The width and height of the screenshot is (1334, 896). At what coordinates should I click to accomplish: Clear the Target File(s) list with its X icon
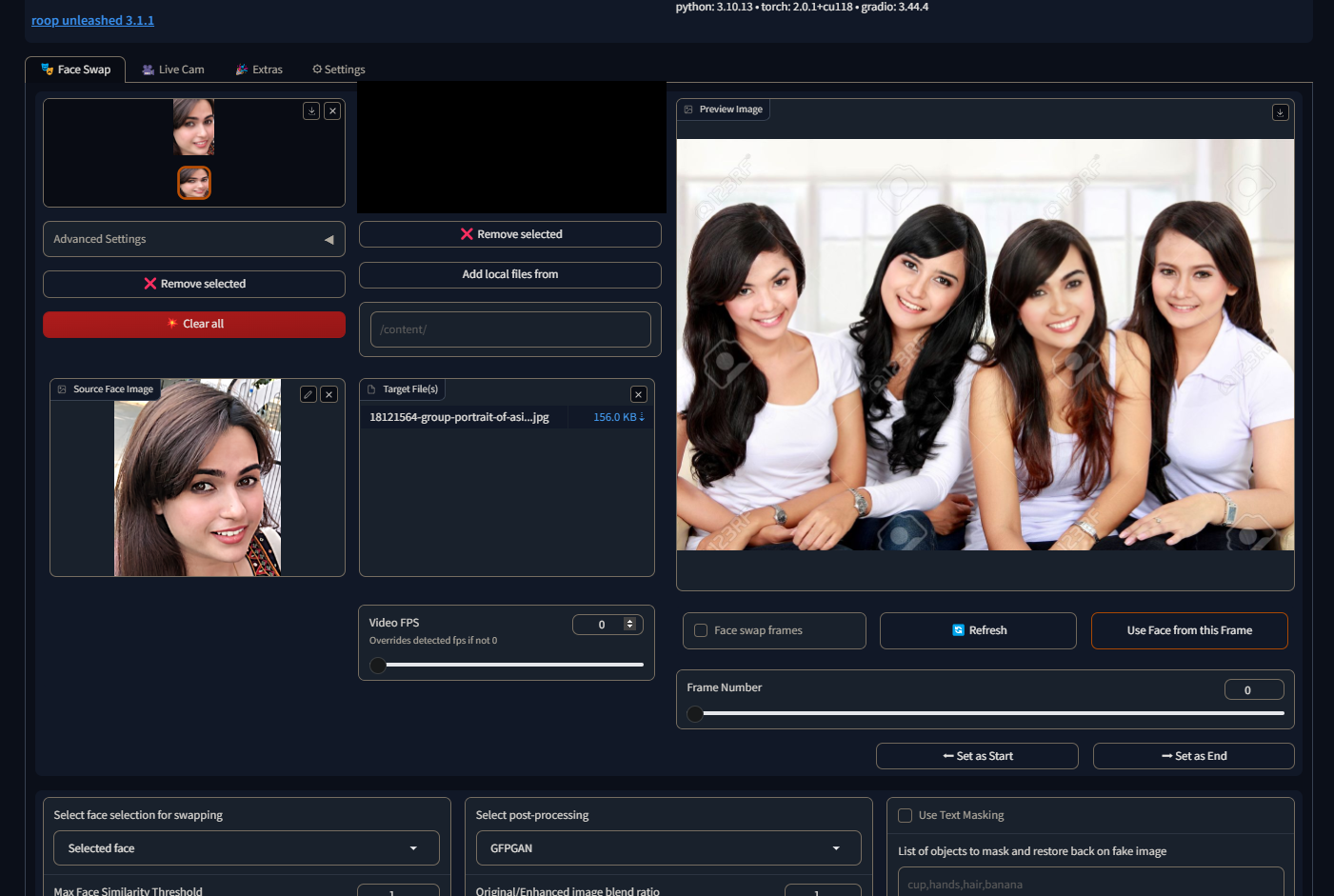click(638, 393)
